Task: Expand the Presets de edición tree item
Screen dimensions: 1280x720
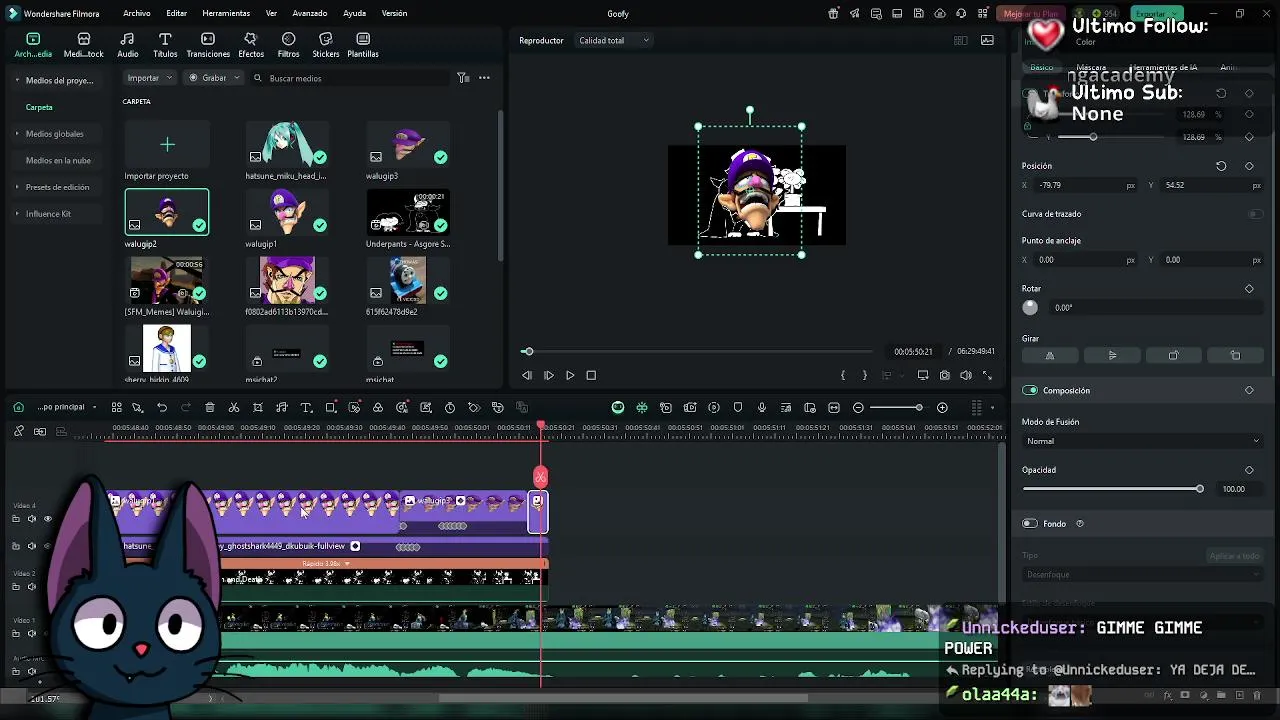Action: click(17, 187)
